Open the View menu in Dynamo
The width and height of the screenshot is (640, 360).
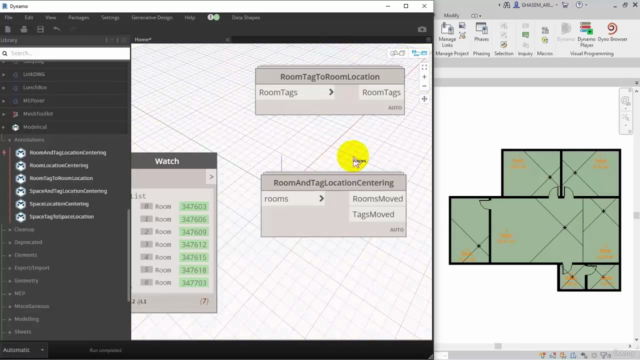[51, 18]
